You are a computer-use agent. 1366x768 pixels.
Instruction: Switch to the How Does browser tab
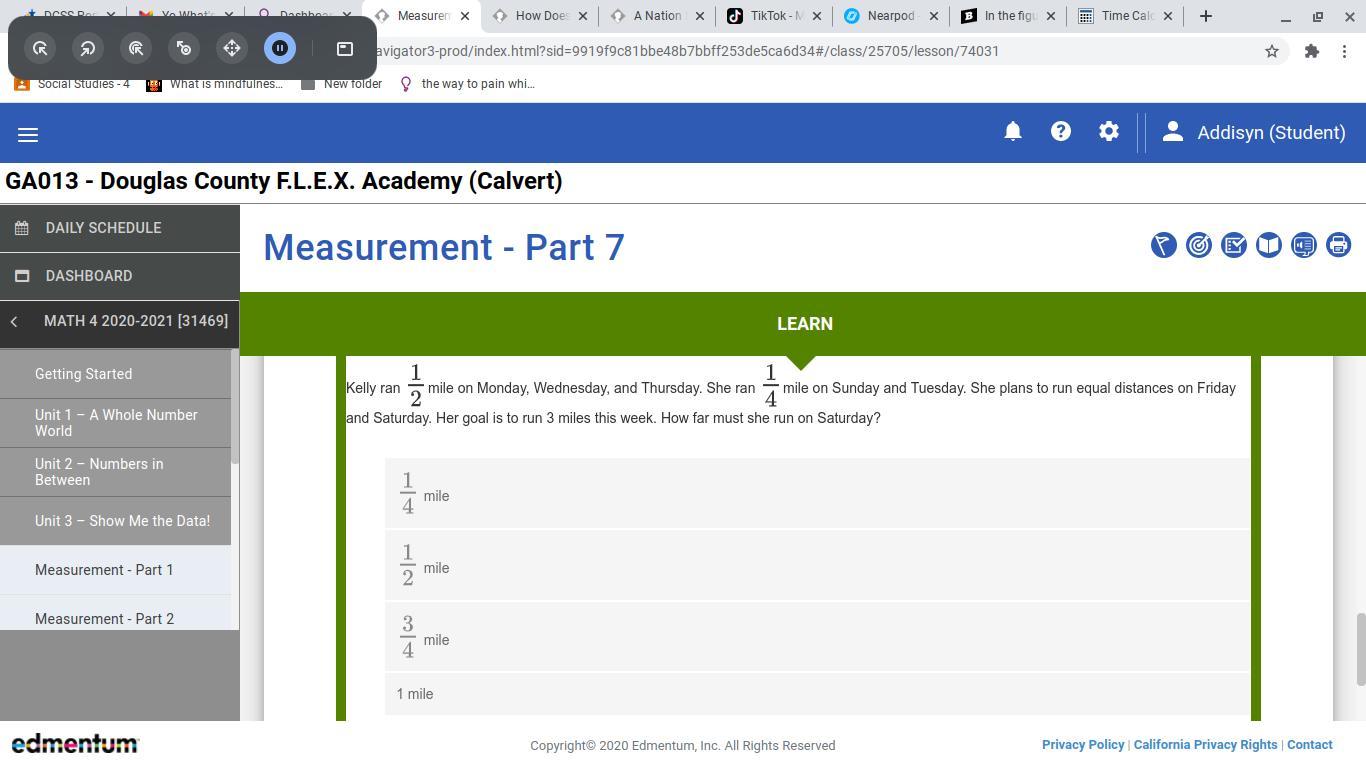[x=541, y=16]
